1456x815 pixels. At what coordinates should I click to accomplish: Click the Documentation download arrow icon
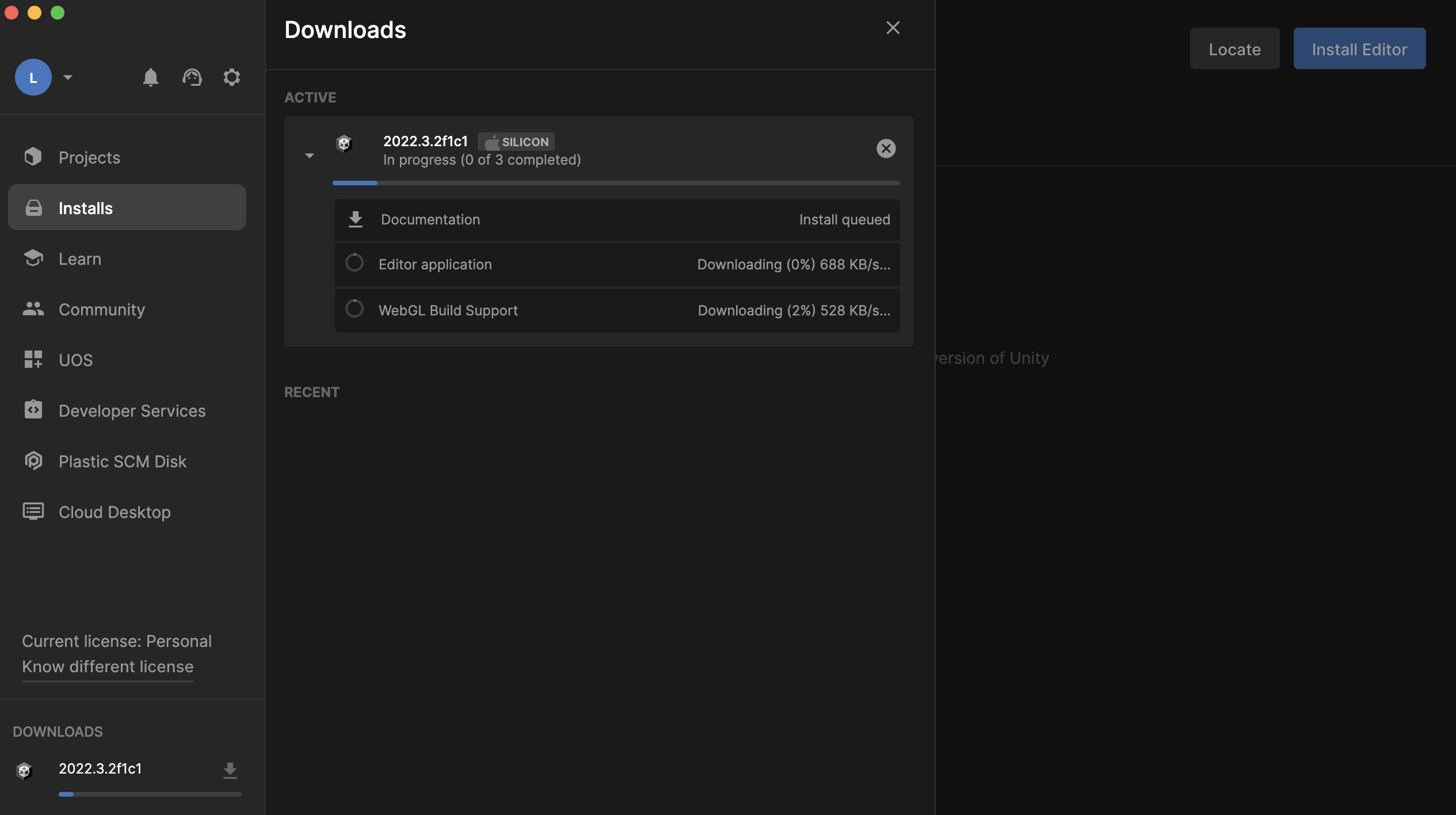pos(356,219)
